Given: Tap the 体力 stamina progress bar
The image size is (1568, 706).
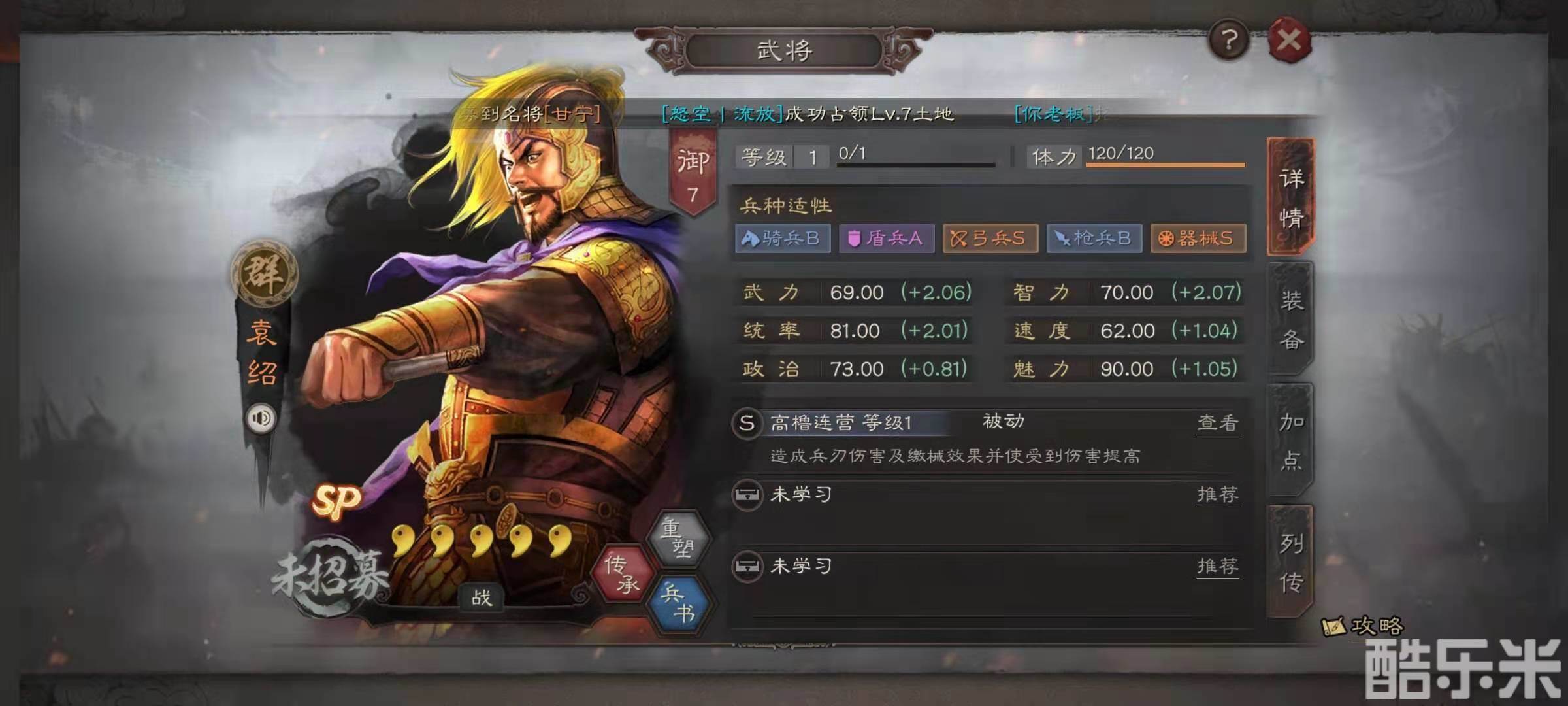Looking at the screenshot, I should (x=1166, y=165).
